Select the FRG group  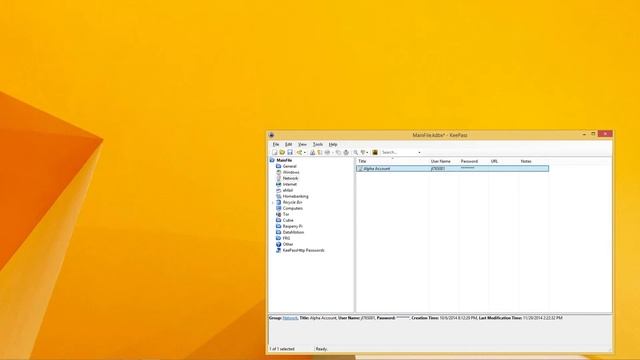pyautogui.click(x=287, y=238)
